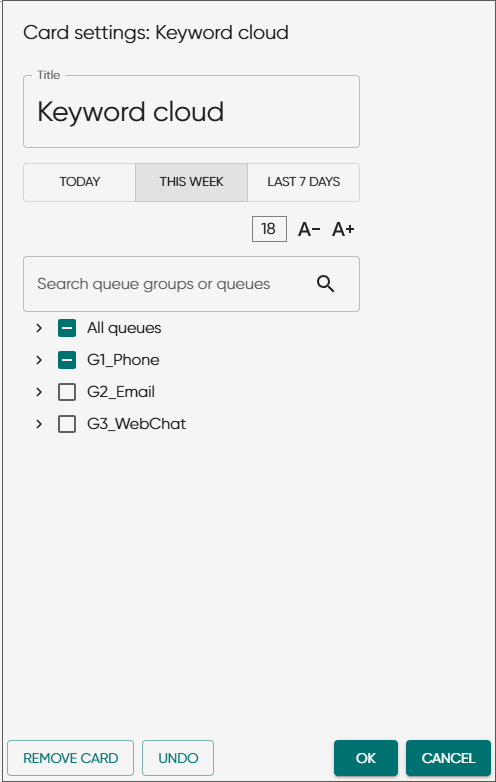The height and width of the screenshot is (782, 496).
Task: Select the TODAY time range tab
Action: 79,182
